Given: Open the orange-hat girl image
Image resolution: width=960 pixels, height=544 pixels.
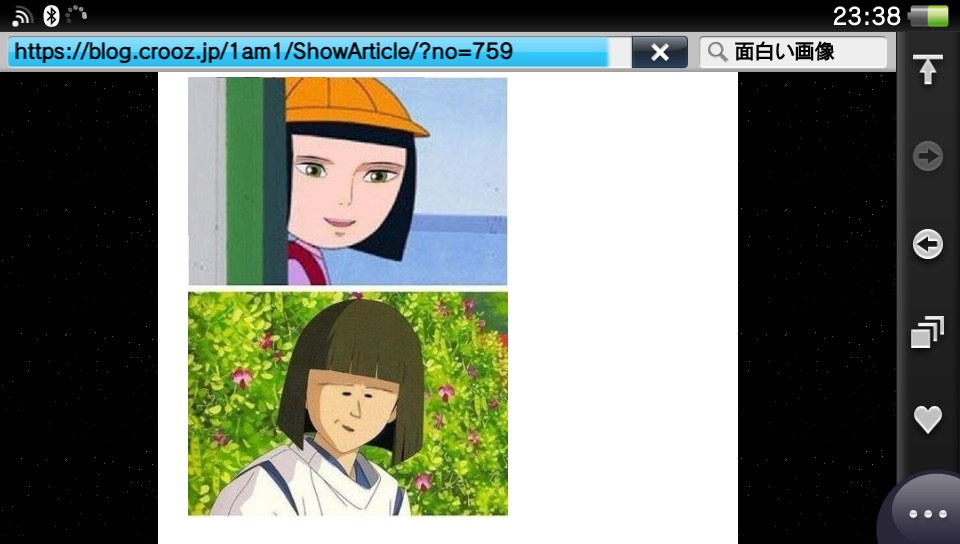Looking at the screenshot, I should click(348, 181).
